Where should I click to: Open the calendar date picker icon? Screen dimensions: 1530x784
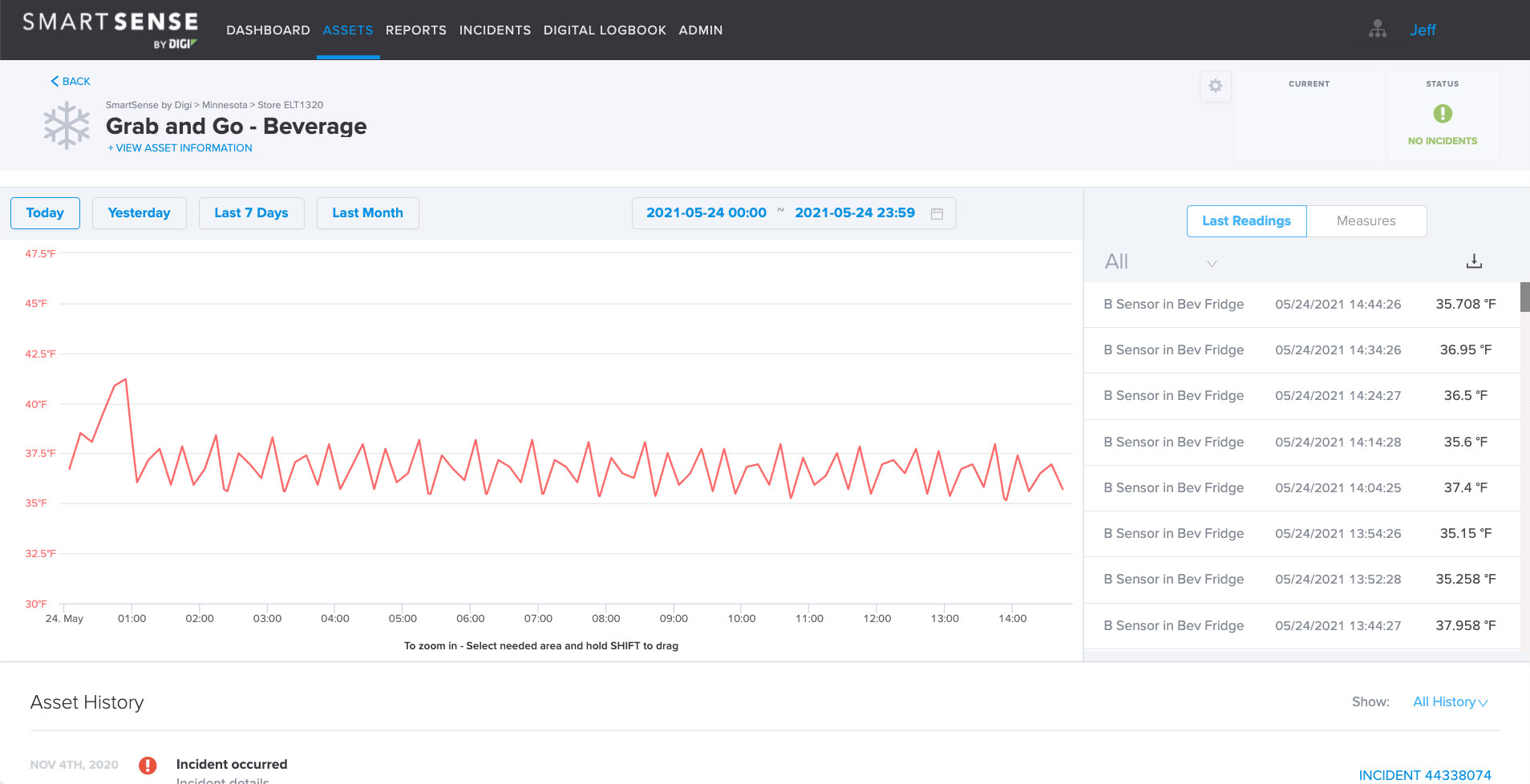pyautogui.click(x=937, y=213)
